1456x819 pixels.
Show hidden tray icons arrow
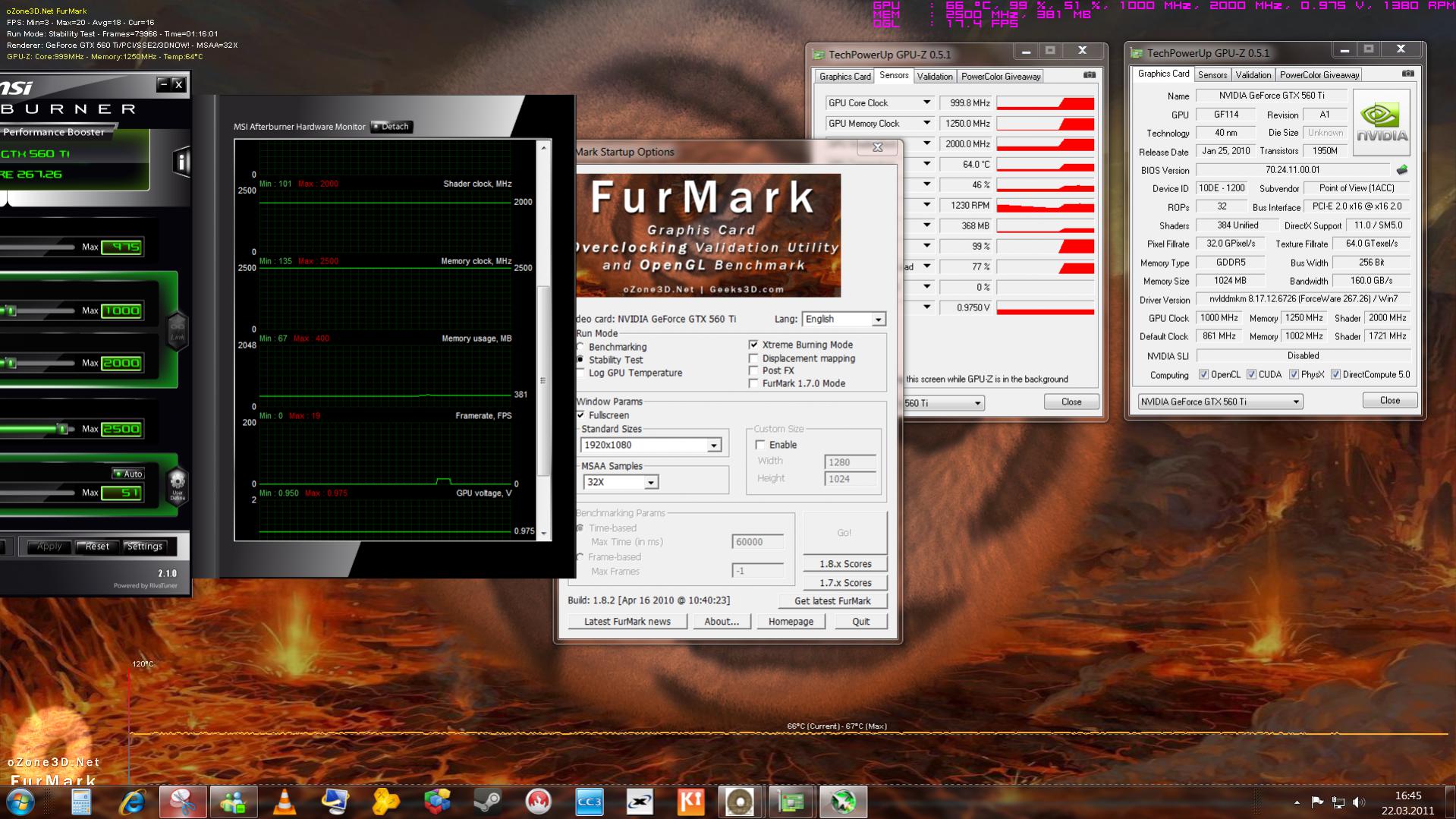pyautogui.click(x=1297, y=802)
